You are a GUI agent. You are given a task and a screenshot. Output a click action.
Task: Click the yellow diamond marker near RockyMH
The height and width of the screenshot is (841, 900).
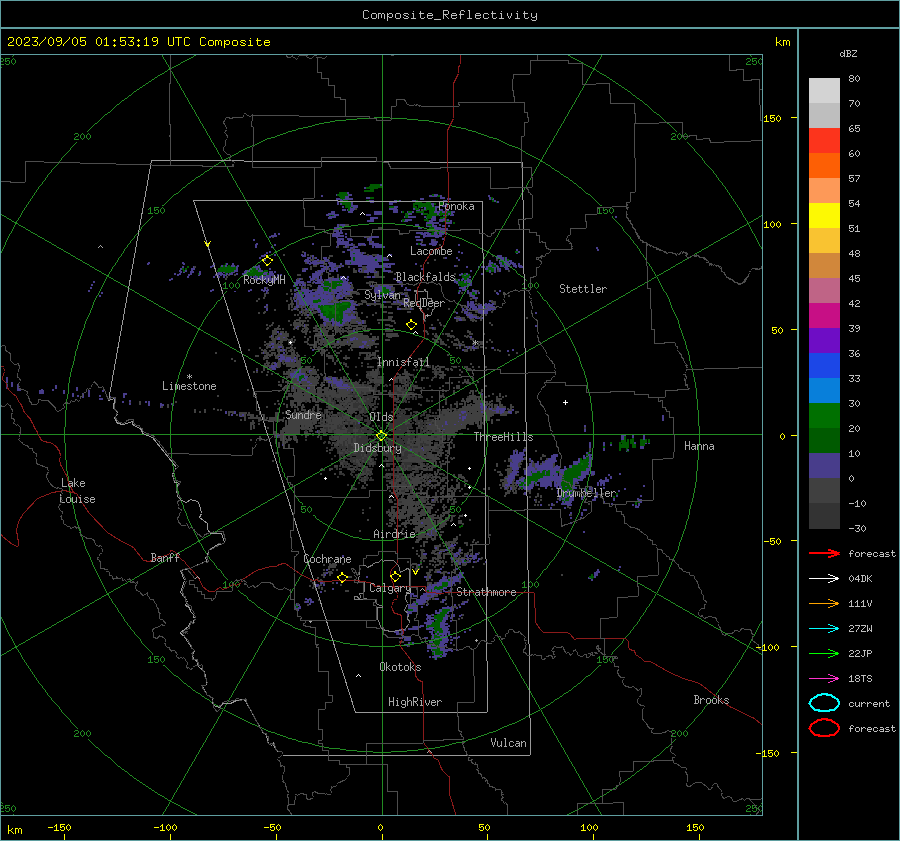click(267, 261)
